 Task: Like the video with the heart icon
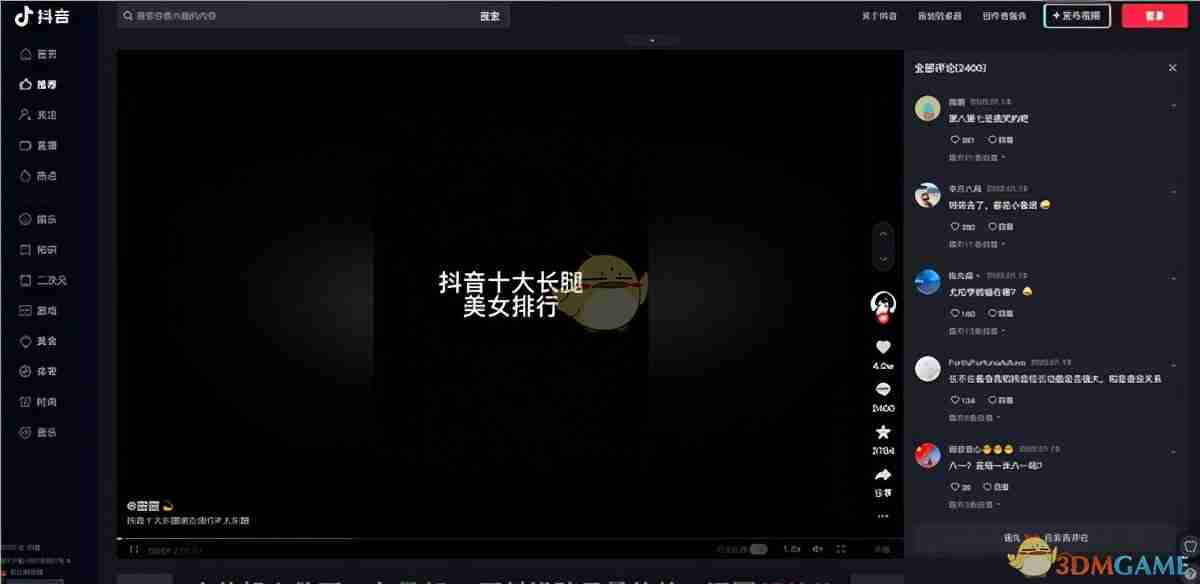pyautogui.click(x=882, y=346)
